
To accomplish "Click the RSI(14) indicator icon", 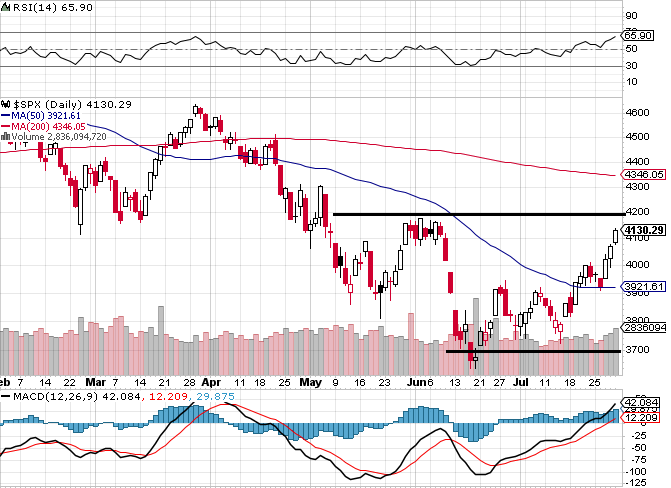I will pyautogui.click(x=5, y=8).
